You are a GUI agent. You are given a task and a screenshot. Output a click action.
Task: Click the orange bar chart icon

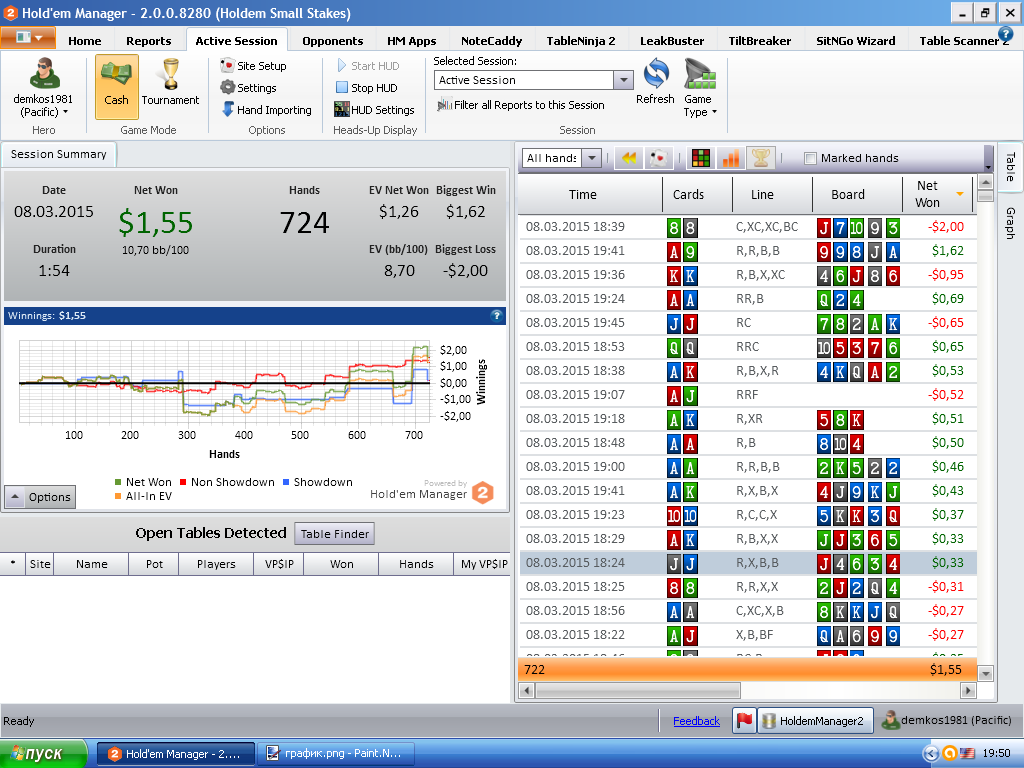tap(731, 158)
